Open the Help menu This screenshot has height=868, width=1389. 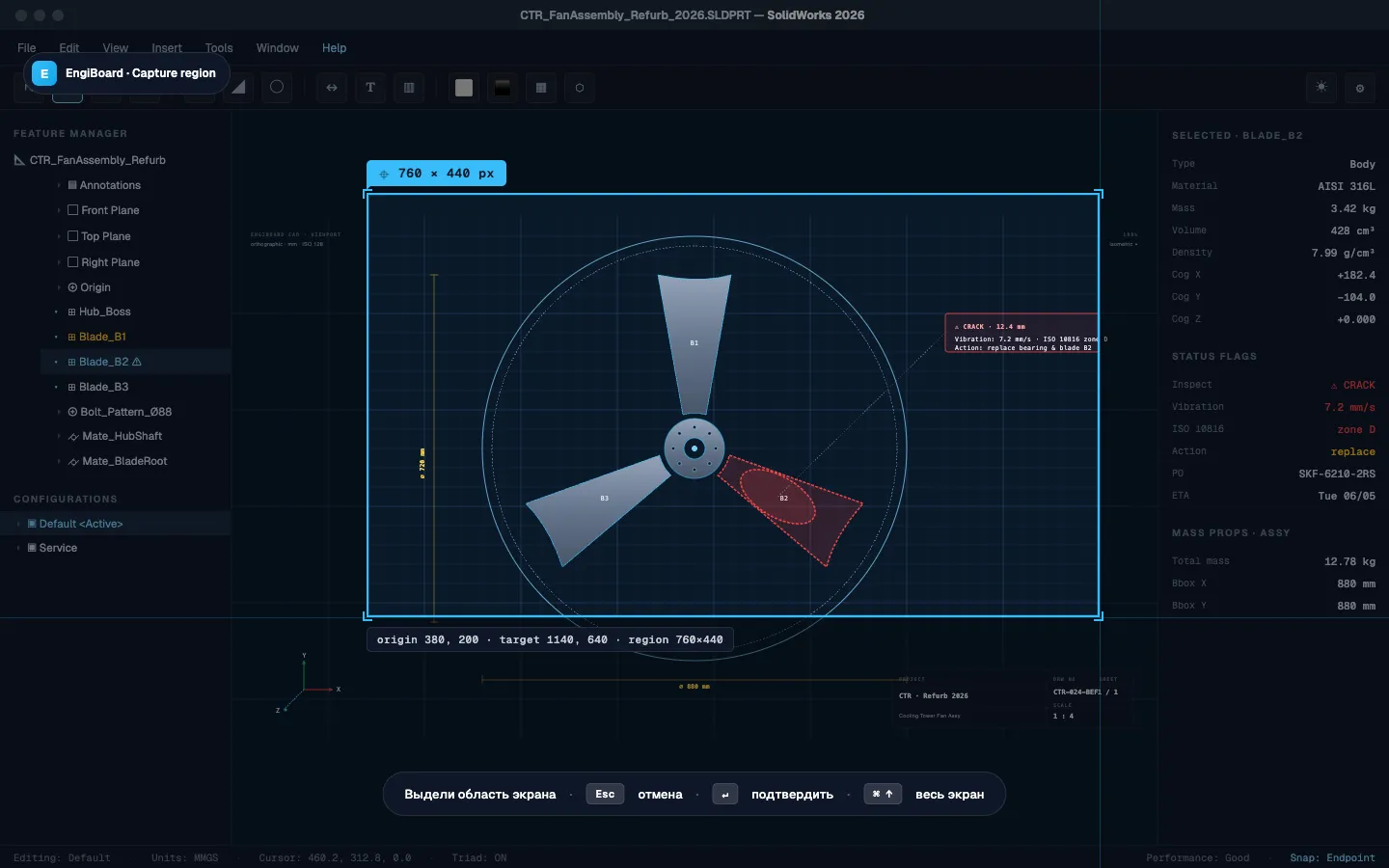(334, 48)
